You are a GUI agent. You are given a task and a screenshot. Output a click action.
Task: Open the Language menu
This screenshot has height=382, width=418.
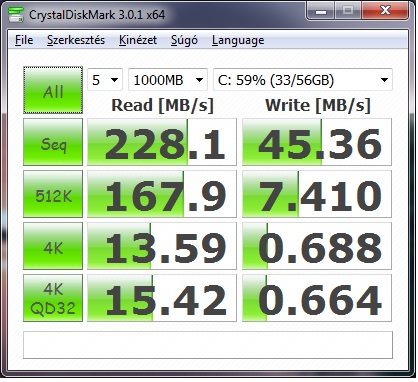238,40
